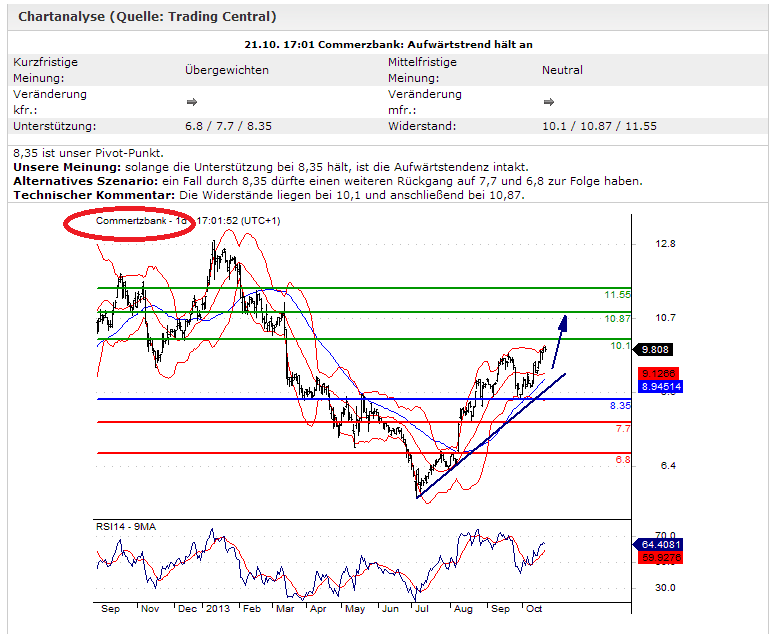Click the 'May' time axis label
Viewport: 770px width, 634px height.
pyautogui.click(x=355, y=609)
